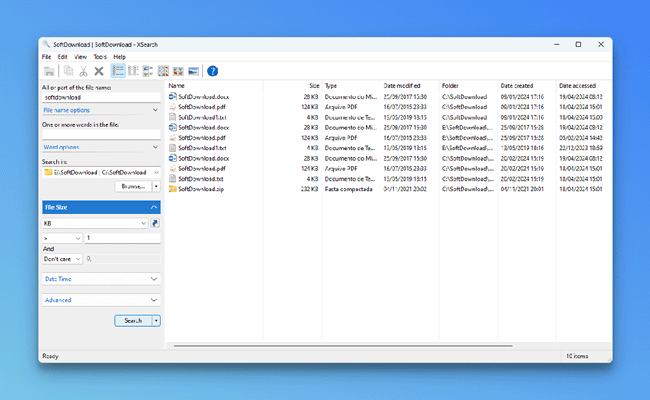Switch to Tiles view via toolbar icon
Screen dimensions: 650x400
coord(148,71)
